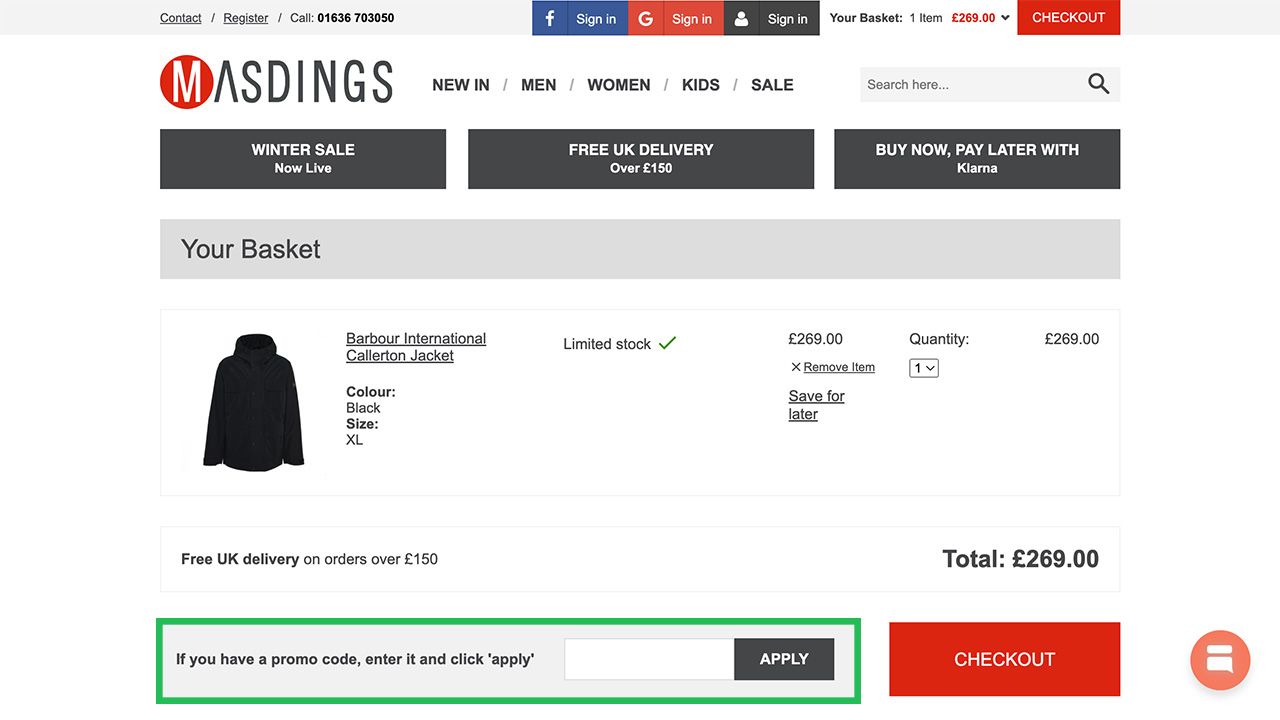
Task: Click the basket amount £269.00 in header
Action: pos(973,18)
